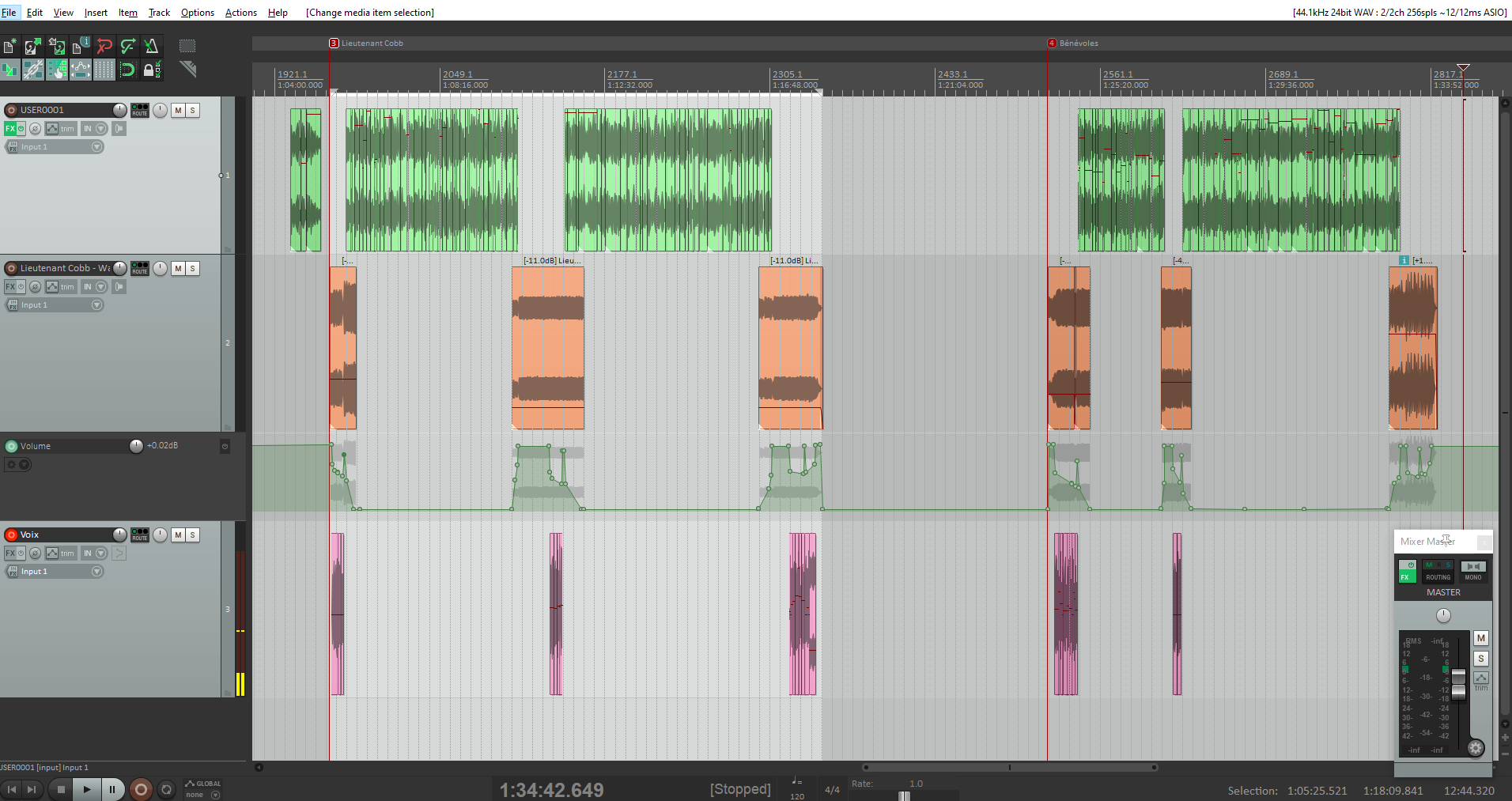
Task: Open the File menu
Action: coord(9,13)
